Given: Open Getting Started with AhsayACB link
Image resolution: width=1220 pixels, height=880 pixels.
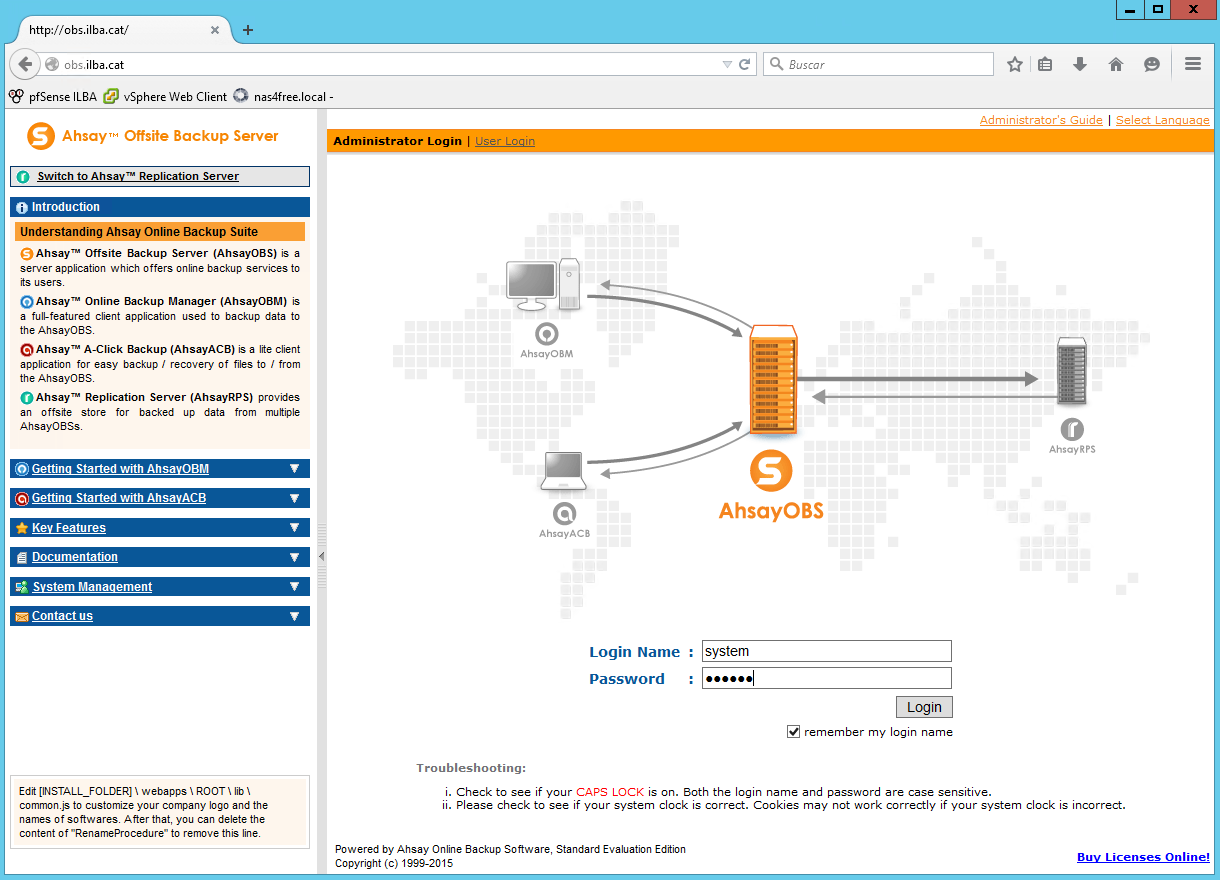Looking at the screenshot, I should tap(119, 498).
